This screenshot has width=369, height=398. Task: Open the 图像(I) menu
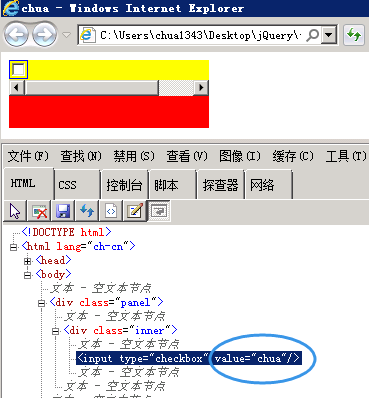239,156
